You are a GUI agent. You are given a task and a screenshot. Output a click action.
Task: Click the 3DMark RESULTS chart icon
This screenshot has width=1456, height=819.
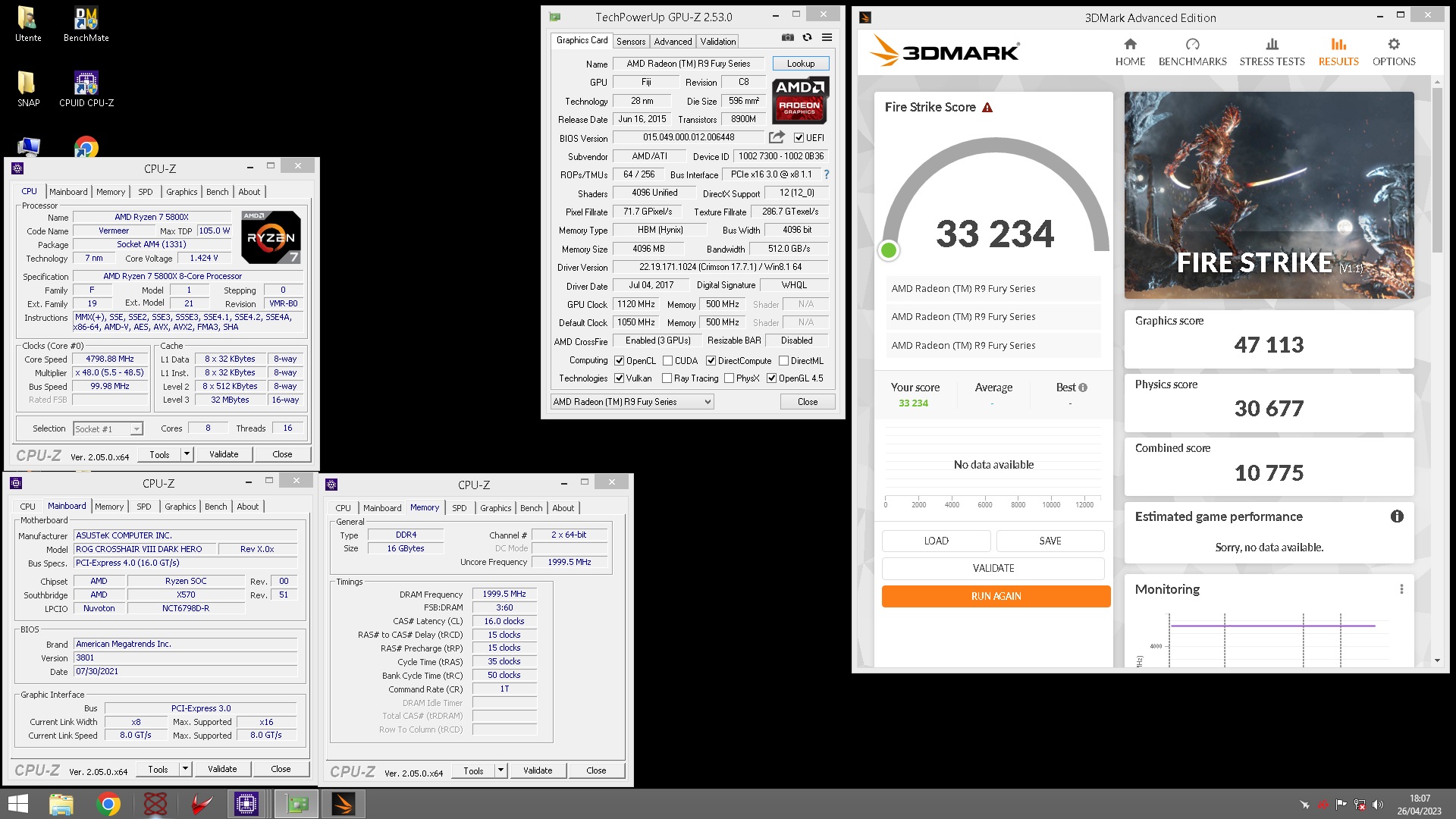[x=1338, y=44]
